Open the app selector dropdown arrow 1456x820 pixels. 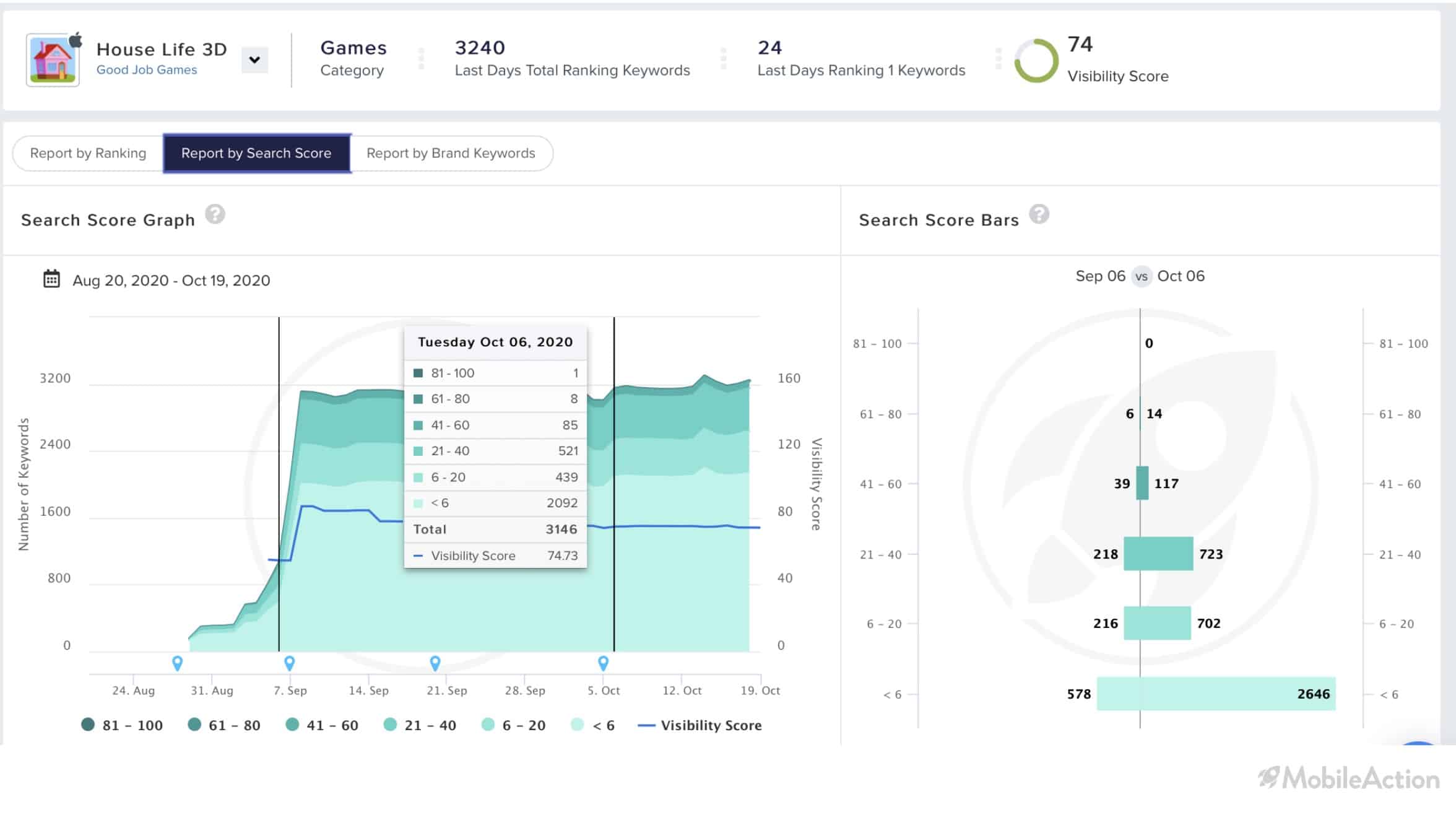click(254, 60)
